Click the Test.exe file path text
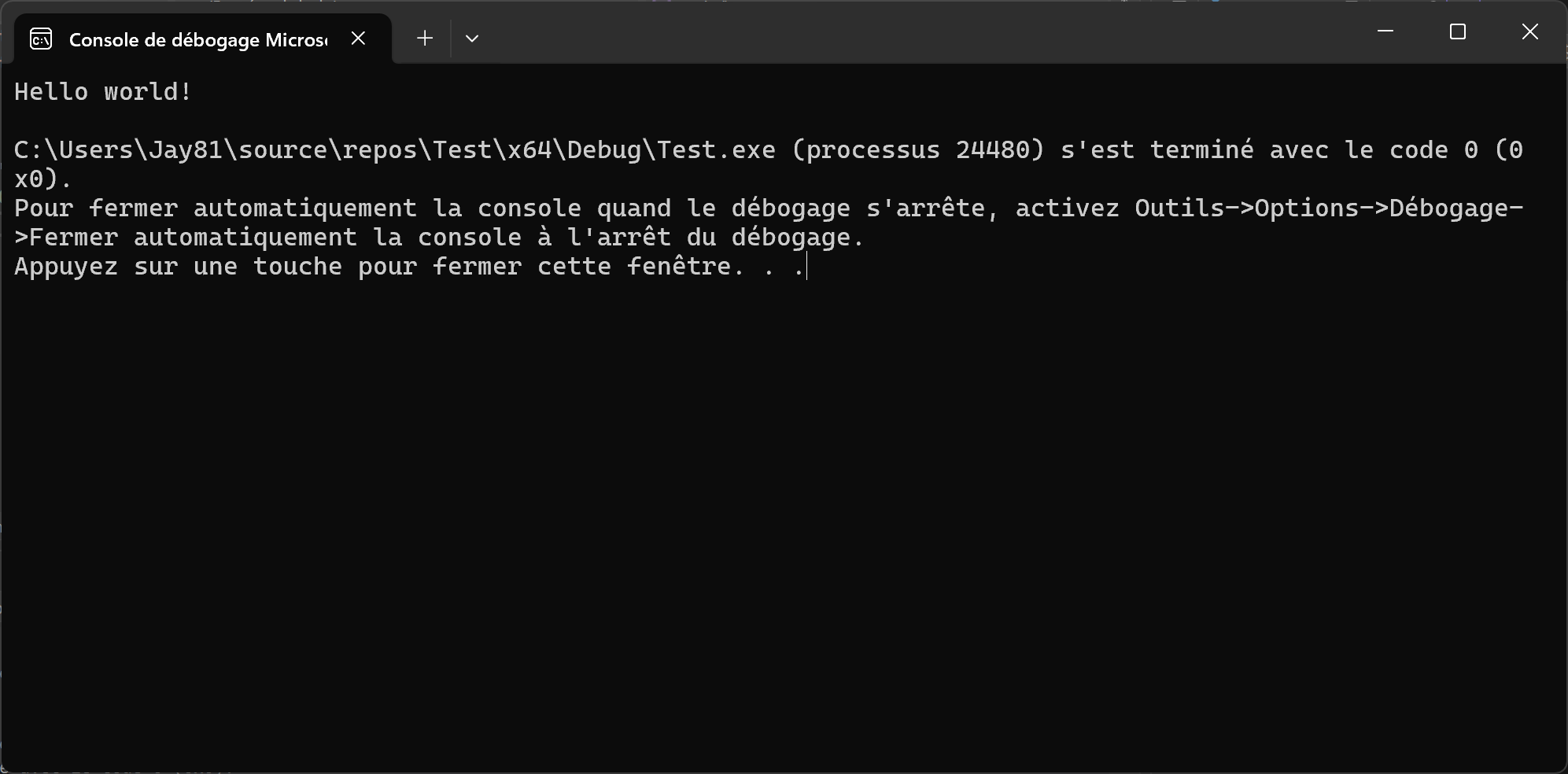 pyautogui.click(x=393, y=150)
